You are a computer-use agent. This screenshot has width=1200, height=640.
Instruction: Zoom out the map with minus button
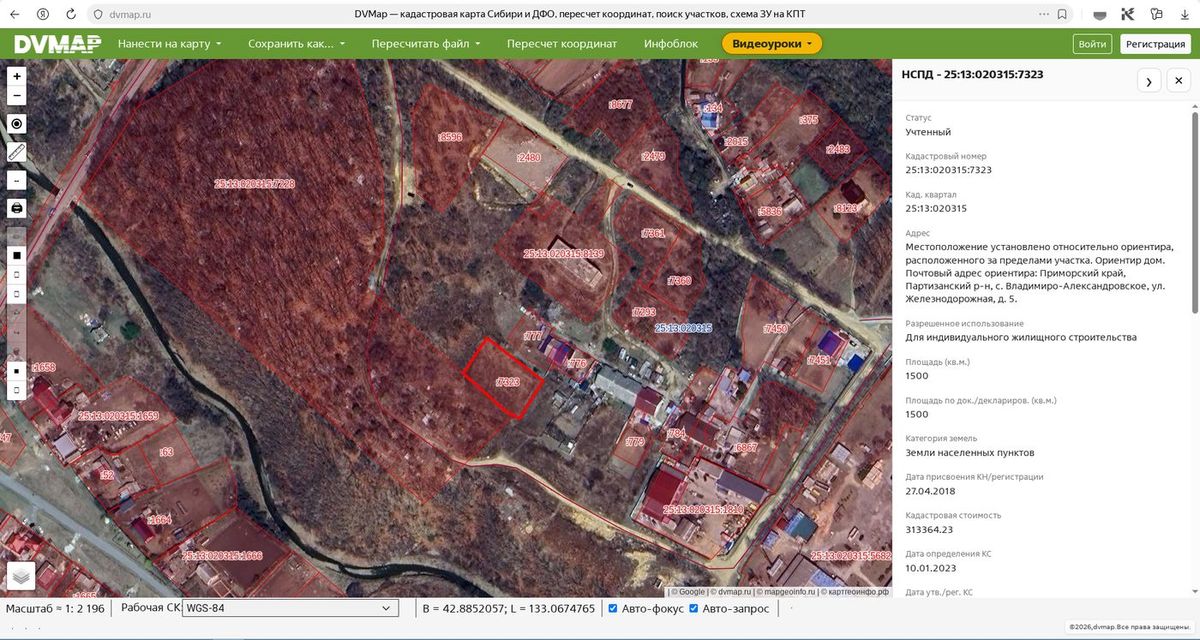pos(16,96)
